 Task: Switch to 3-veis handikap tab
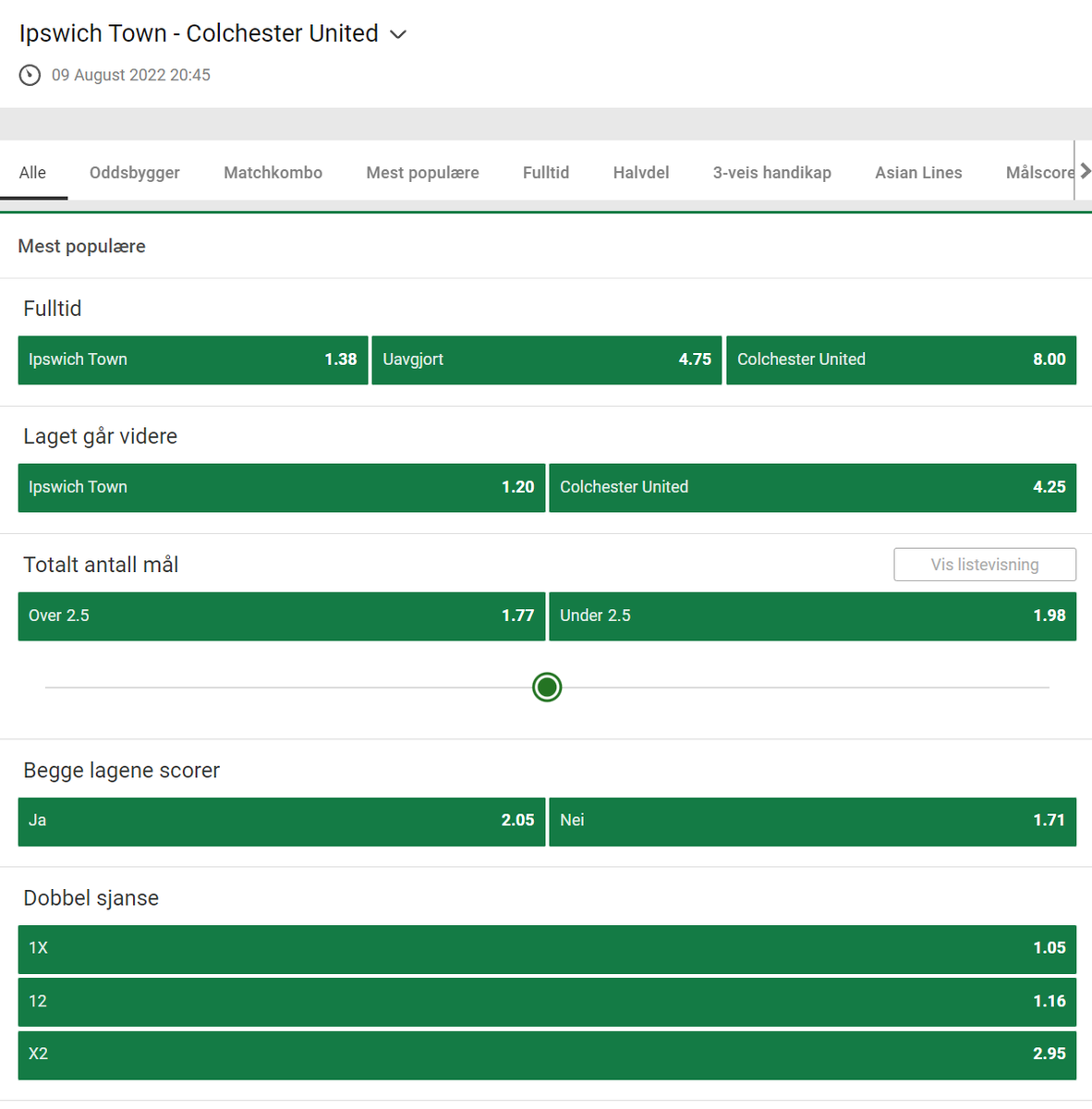(771, 173)
